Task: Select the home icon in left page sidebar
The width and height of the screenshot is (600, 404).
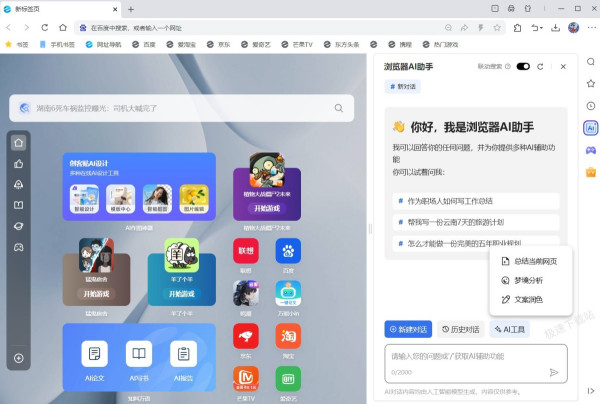Action: (18, 143)
